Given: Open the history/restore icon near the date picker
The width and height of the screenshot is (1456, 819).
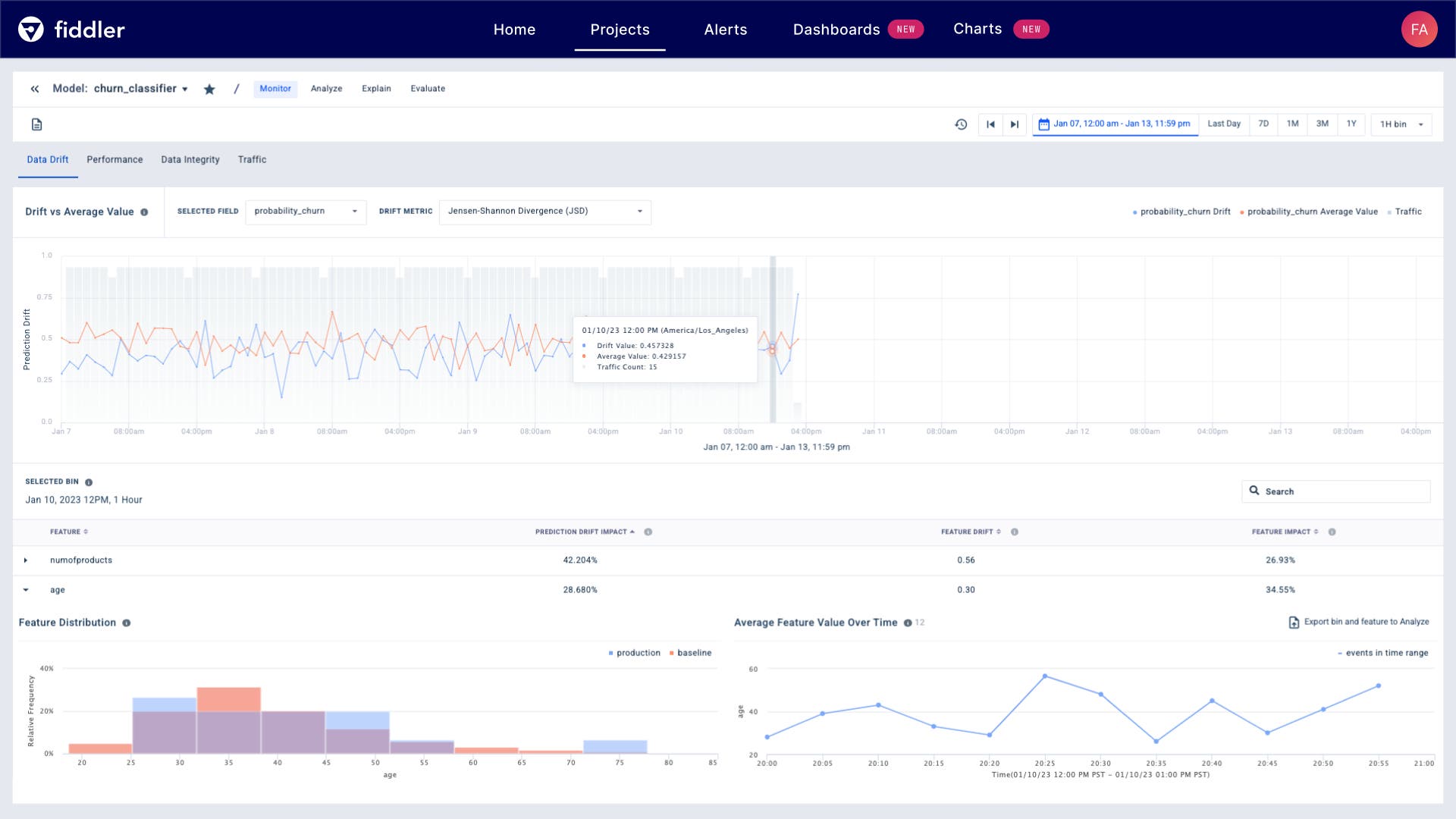Looking at the screenshot, I should pos(960,124).
